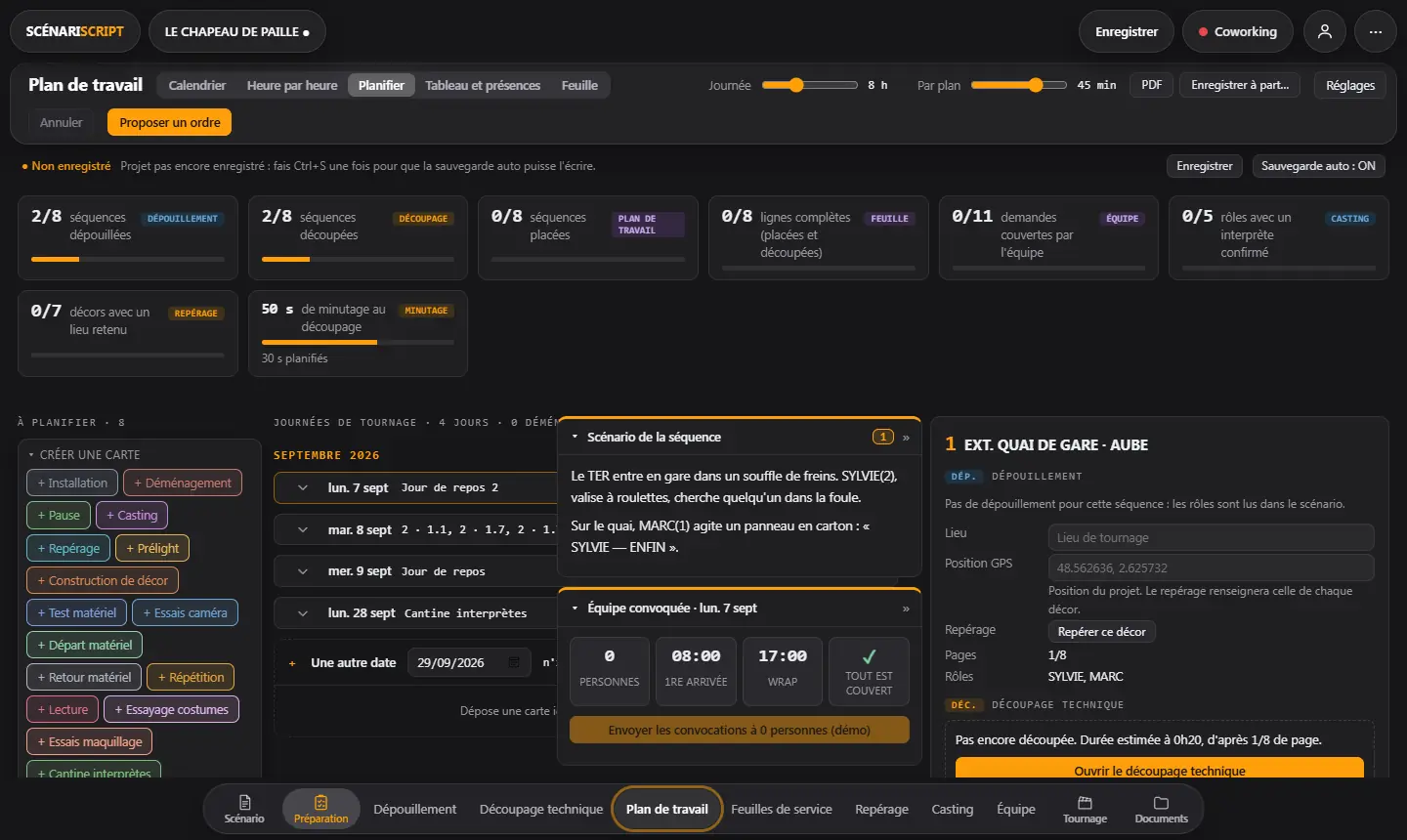This screenshot has height=840, width=1407.
Task: Open the Feuille tab
Action: coord(579,85)
